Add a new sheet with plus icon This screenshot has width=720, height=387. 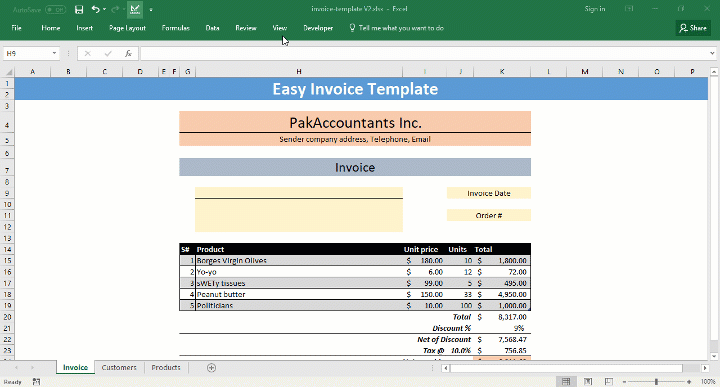point(211,368)
